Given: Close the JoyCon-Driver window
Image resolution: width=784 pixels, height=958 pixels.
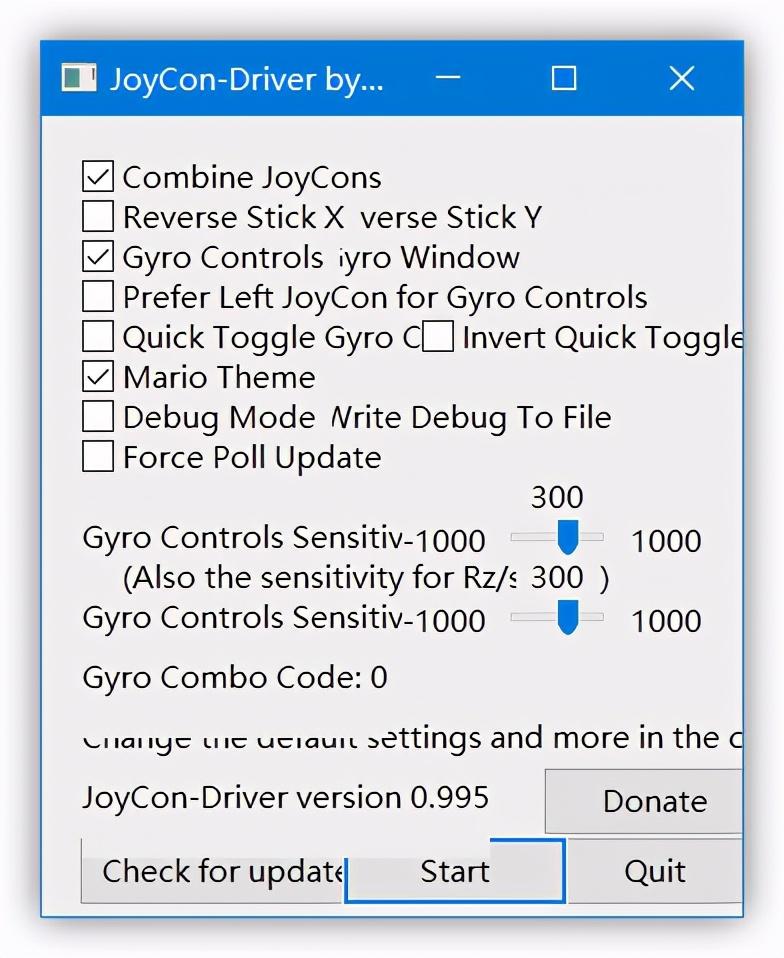Looking at the screenshot, I should tap(681, 78).
